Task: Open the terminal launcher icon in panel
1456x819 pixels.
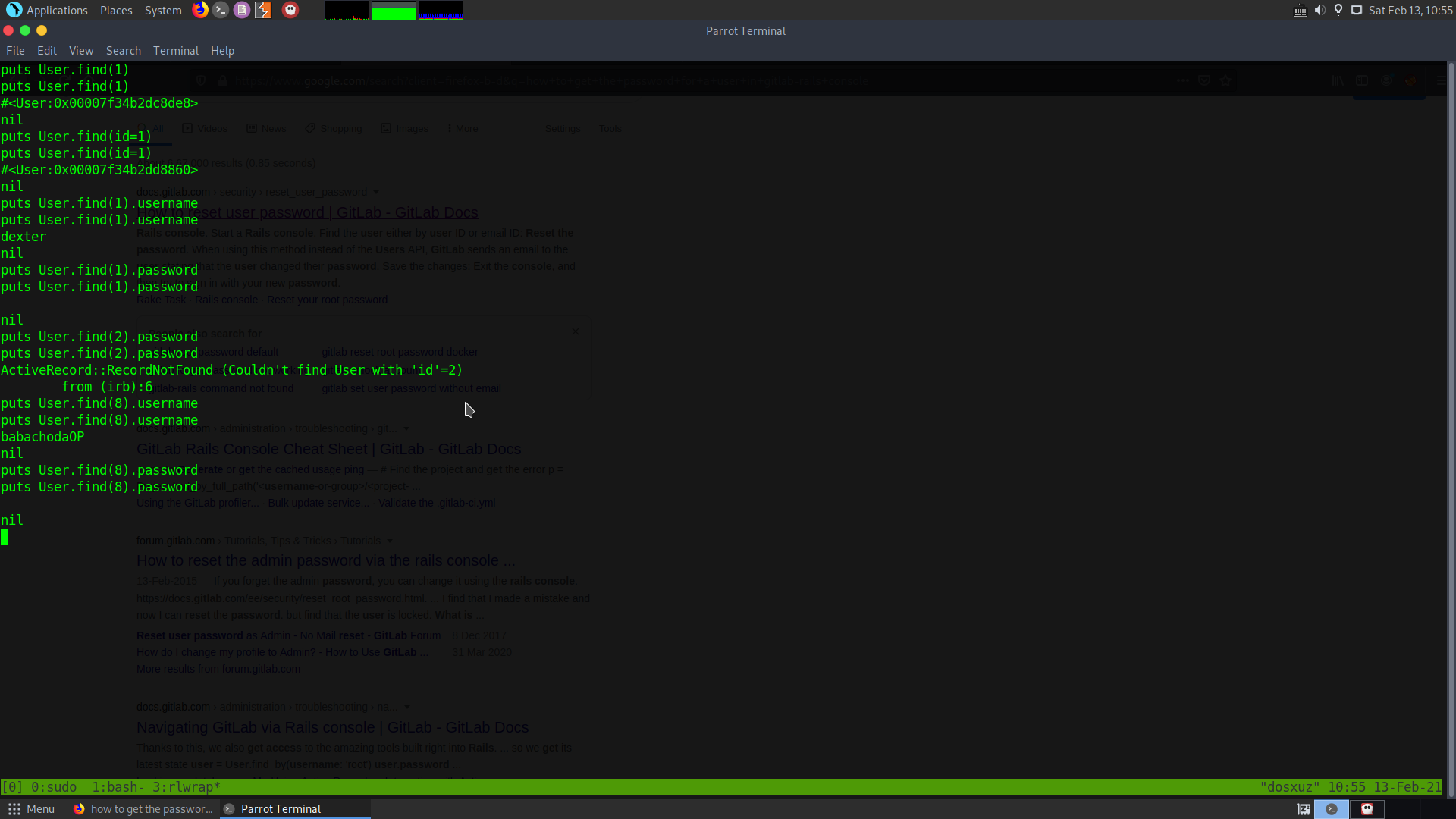Action: (221, 10)
